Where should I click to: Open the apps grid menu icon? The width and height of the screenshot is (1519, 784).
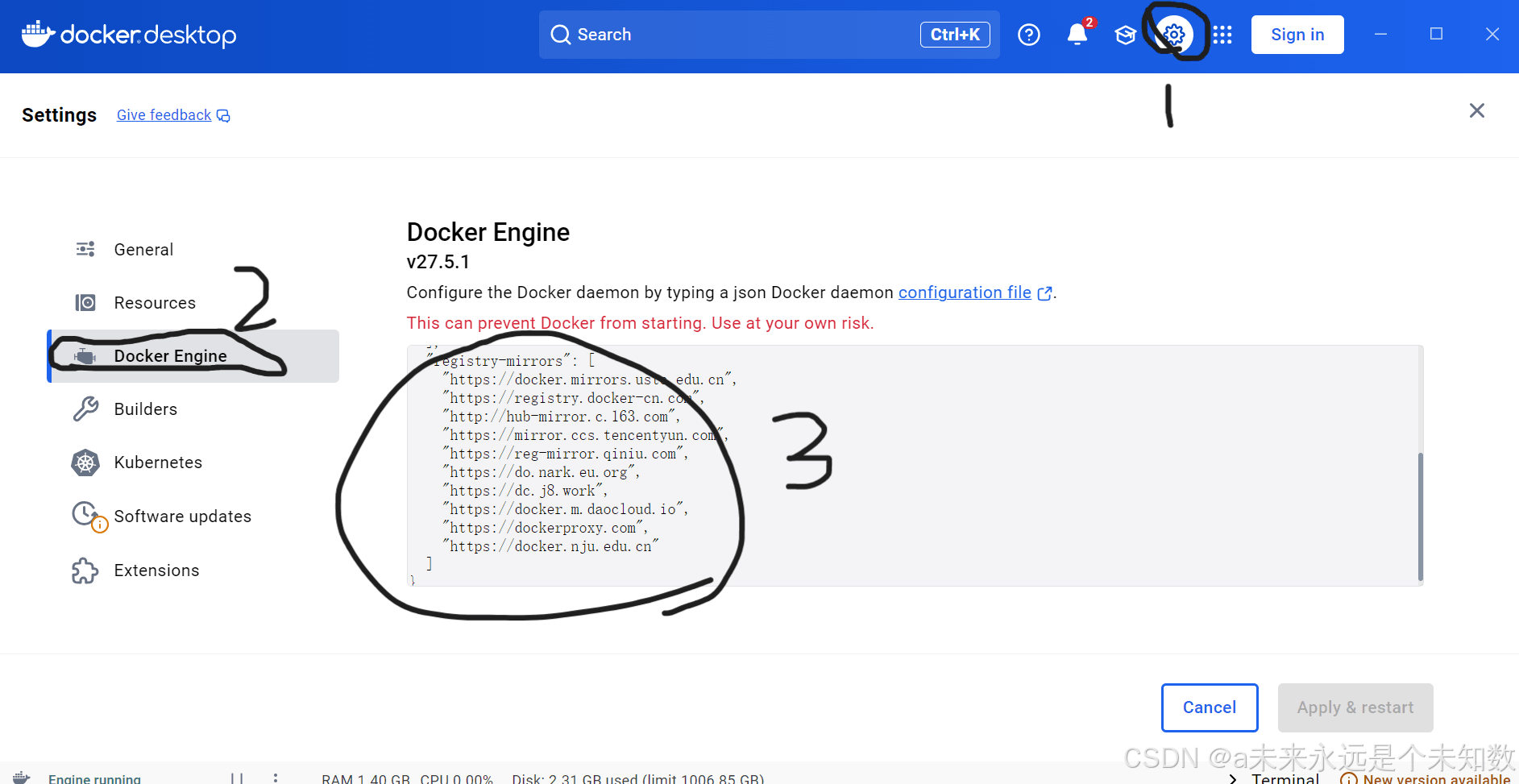pos(1222,35)
